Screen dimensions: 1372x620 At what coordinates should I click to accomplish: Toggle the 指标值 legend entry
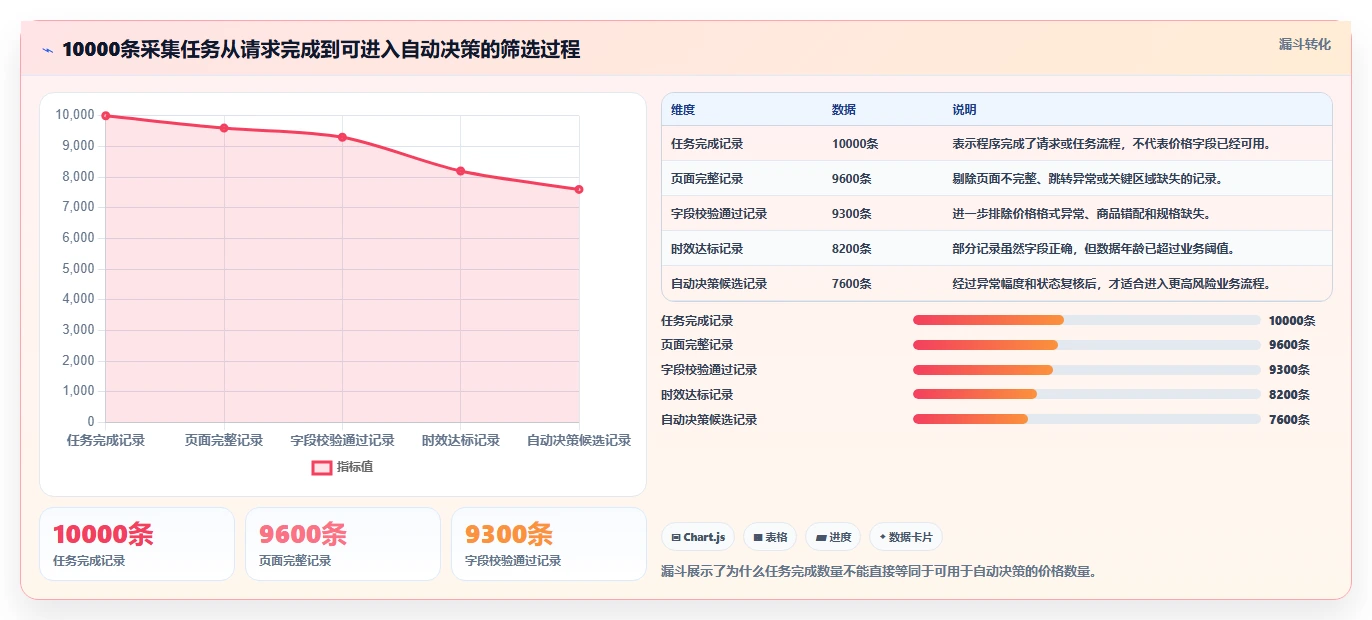[342, 467]
